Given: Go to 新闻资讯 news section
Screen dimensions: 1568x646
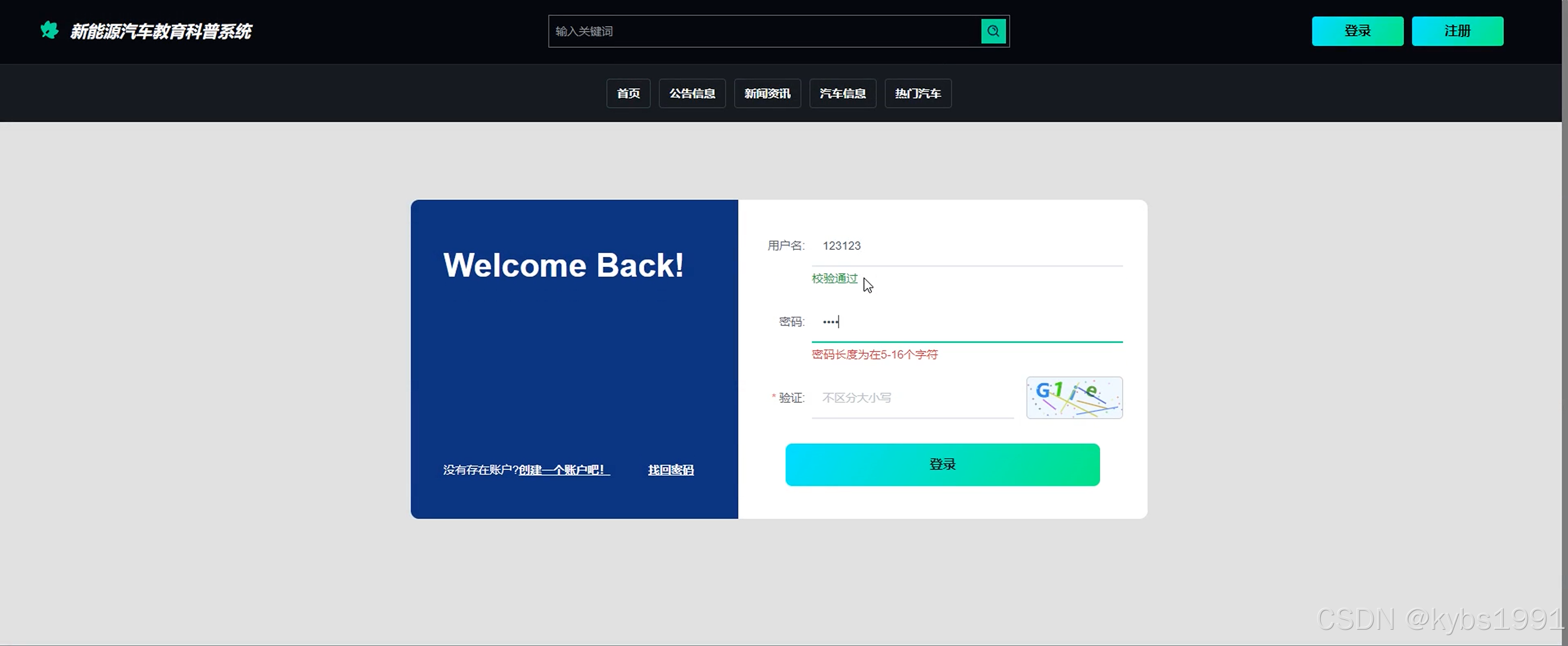Looking at the screenshot, I should point(767,93).
